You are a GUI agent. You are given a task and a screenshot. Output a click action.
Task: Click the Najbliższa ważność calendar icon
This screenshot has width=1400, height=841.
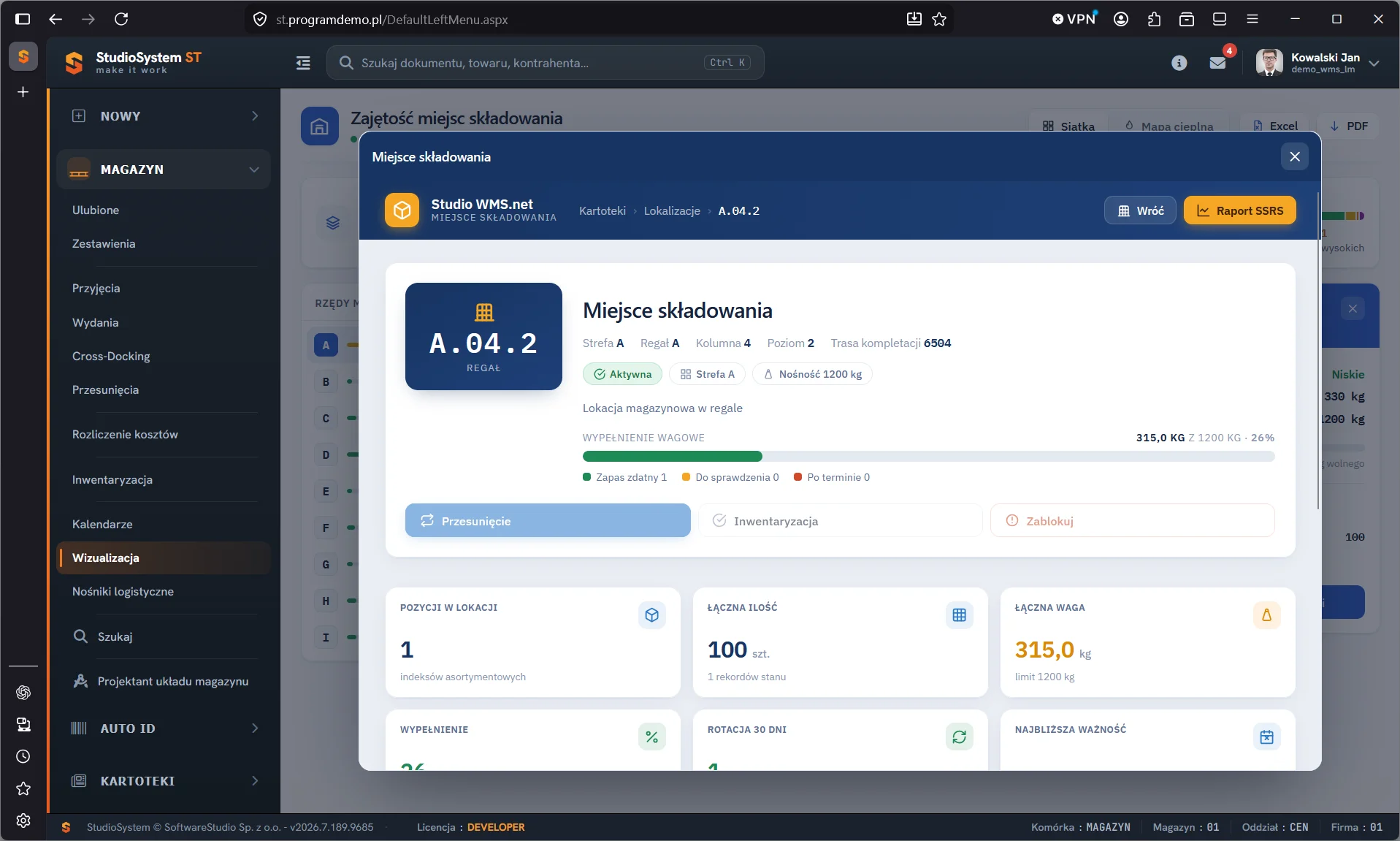click(1266, 737)
